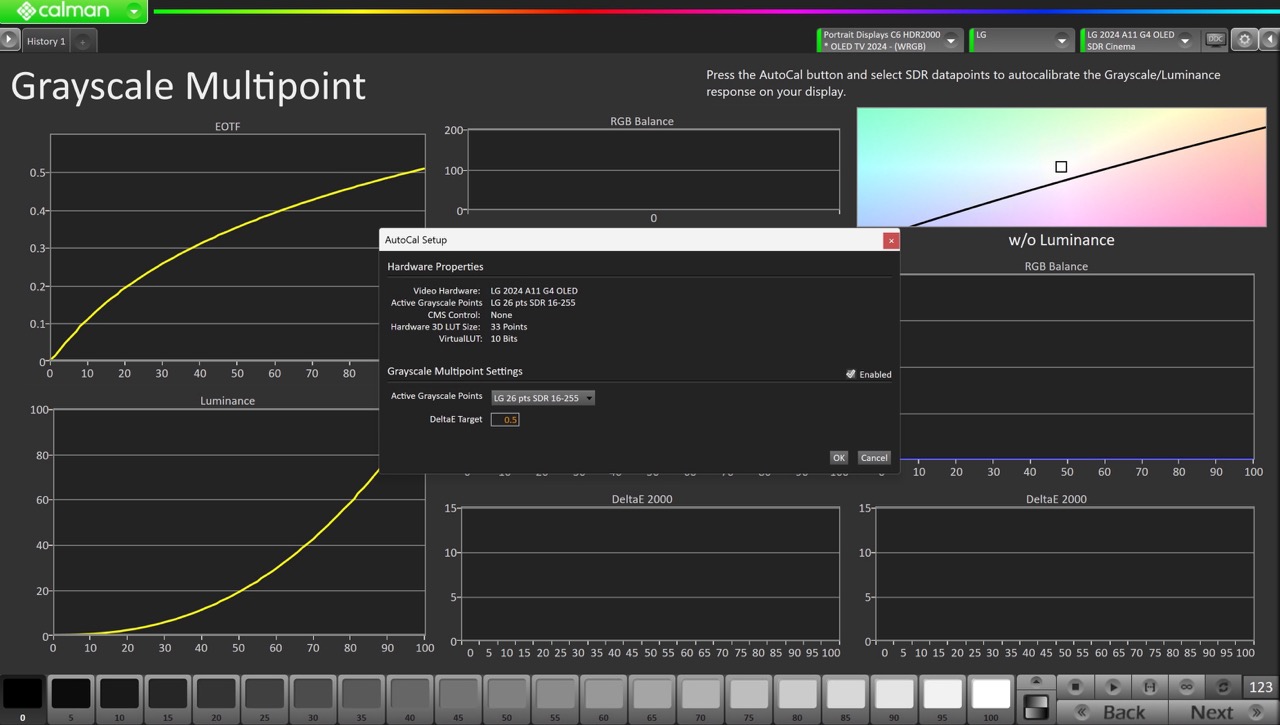Image resolution: width=1280 pixels, height=725 pixels.
Task: Add a new history tab with plus
Action: 83,41
